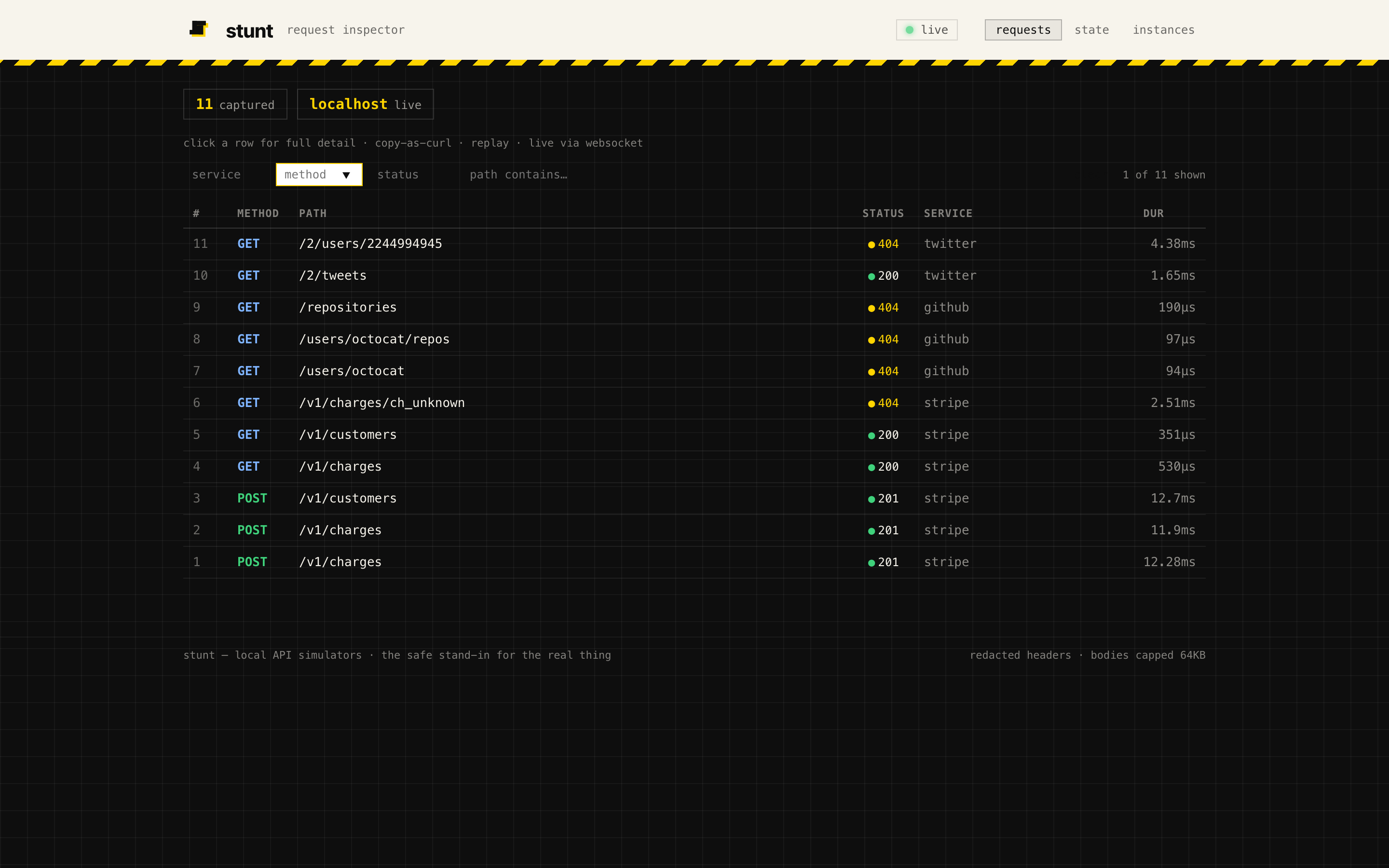Viewport: 1389px width, 868px height.
Task: Click POST method in row 2
Action: (x=252, y=530)
